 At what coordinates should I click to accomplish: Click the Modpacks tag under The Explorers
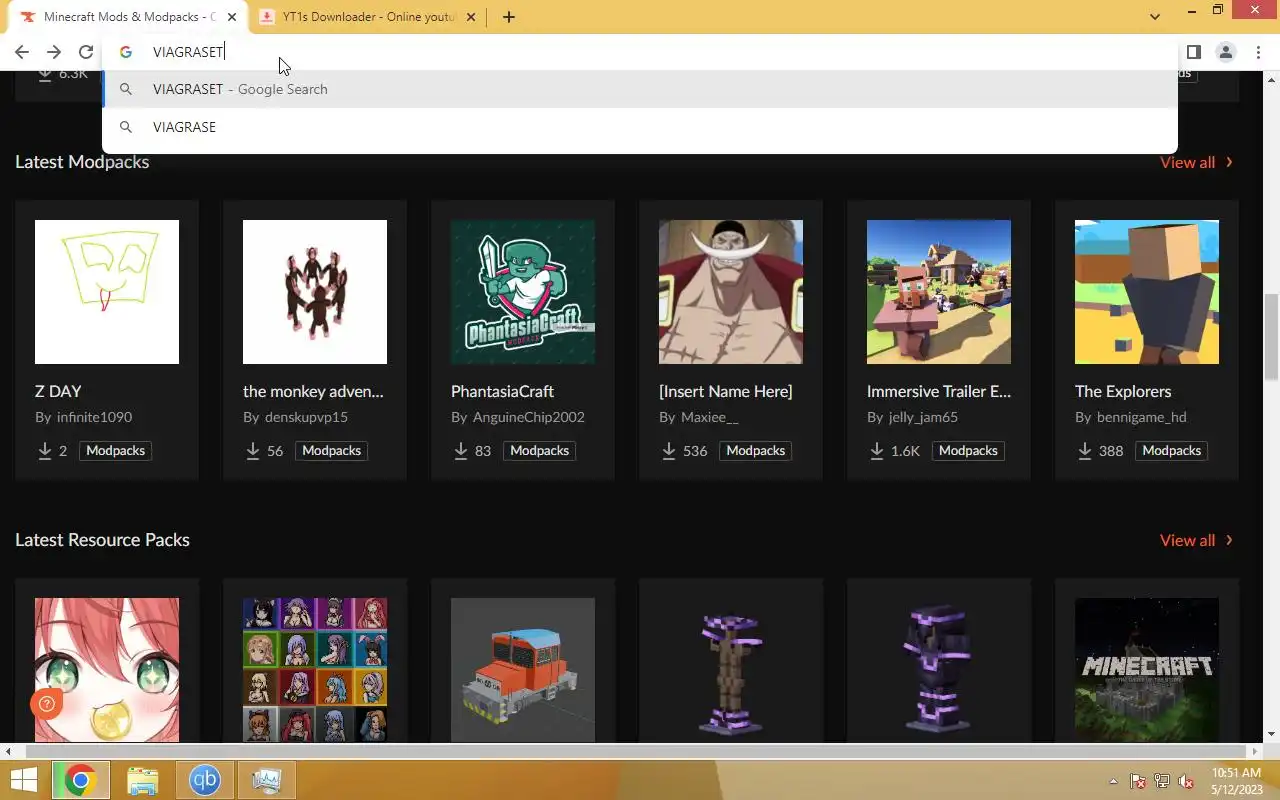pyautogui.click(x=1172, y=451)
